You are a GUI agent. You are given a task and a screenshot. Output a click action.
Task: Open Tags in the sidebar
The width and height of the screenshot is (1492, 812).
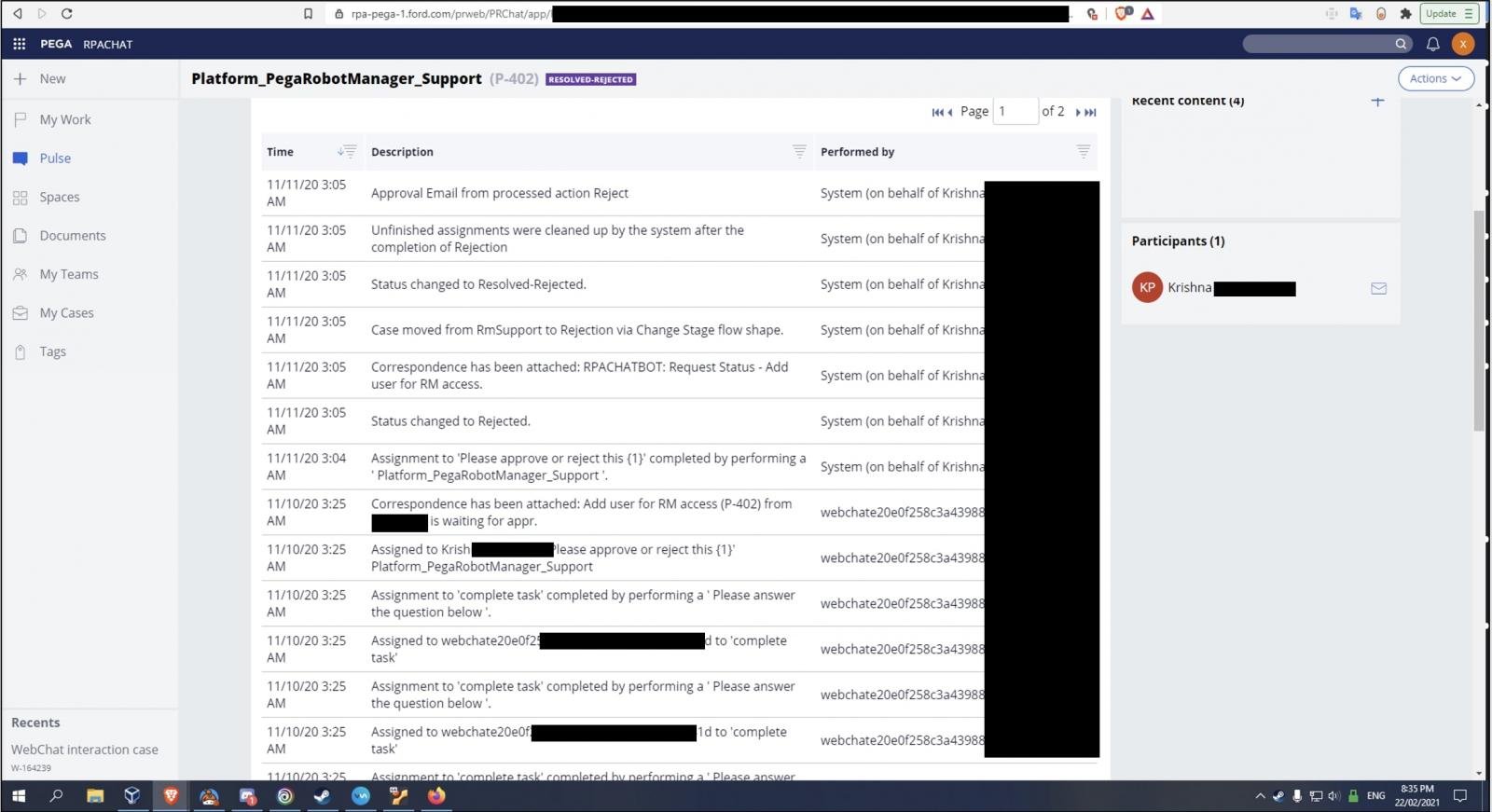click(x=90, y=351)
